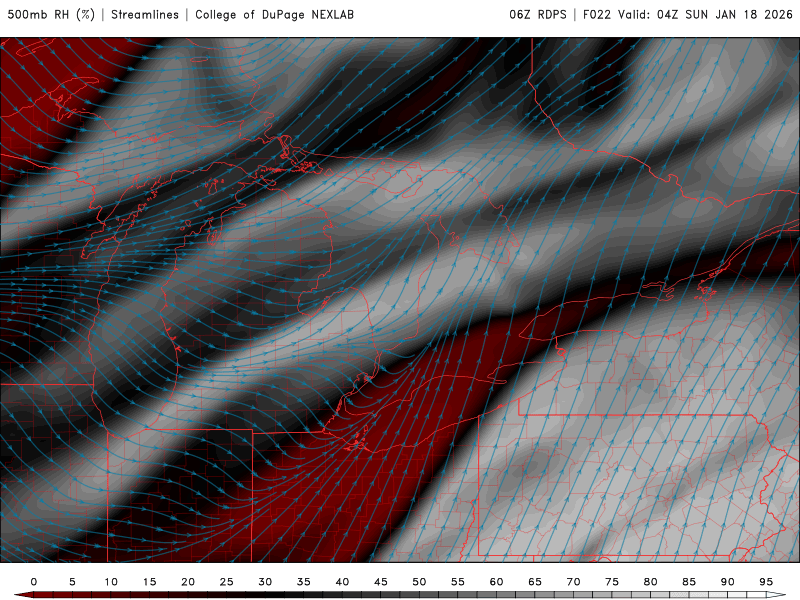Click the 'College of DuPage NEXLAB' text
Viewport: 800px width, 600px height.
[x=274, y=14]
